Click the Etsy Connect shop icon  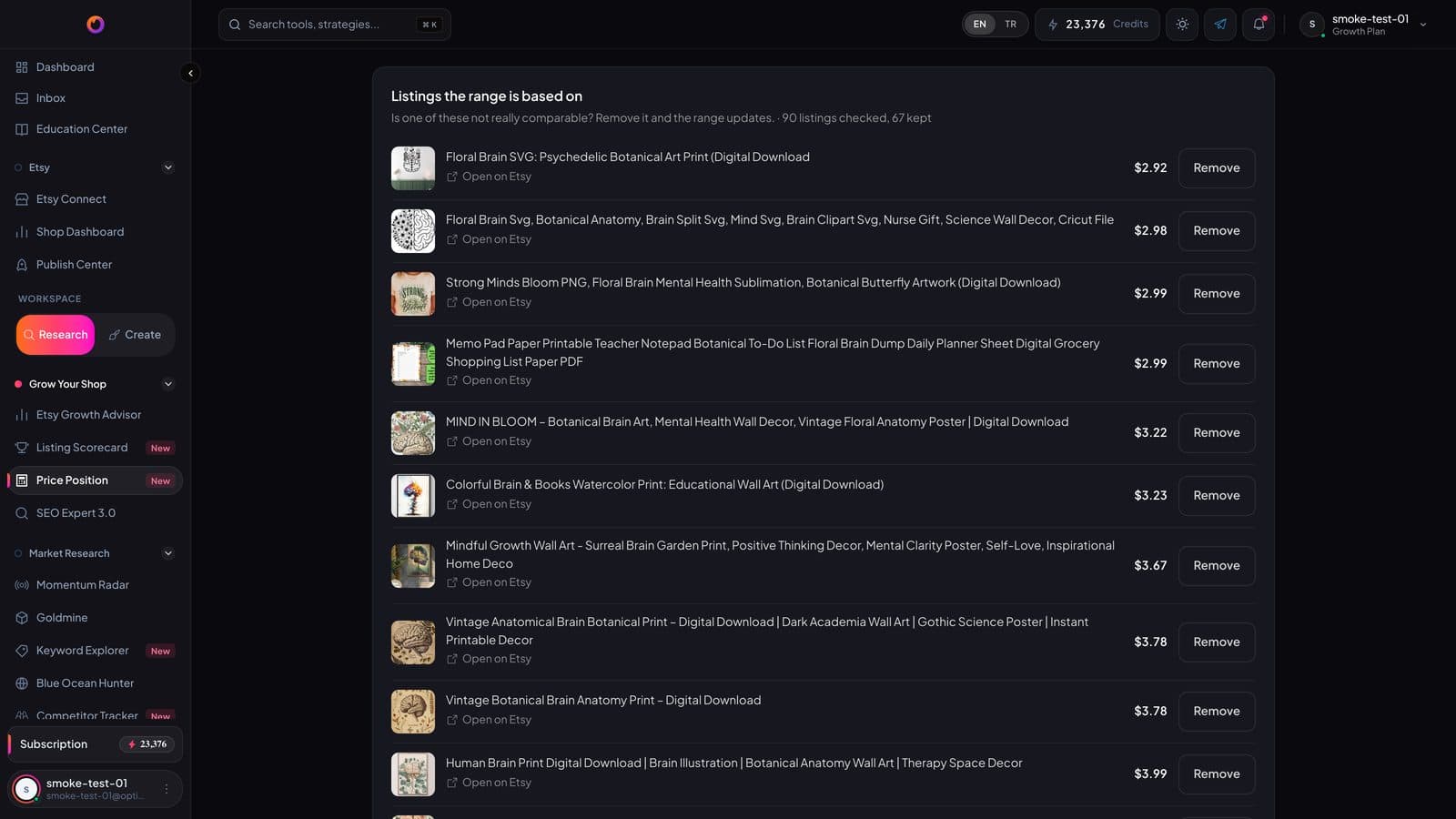[22, 199]
